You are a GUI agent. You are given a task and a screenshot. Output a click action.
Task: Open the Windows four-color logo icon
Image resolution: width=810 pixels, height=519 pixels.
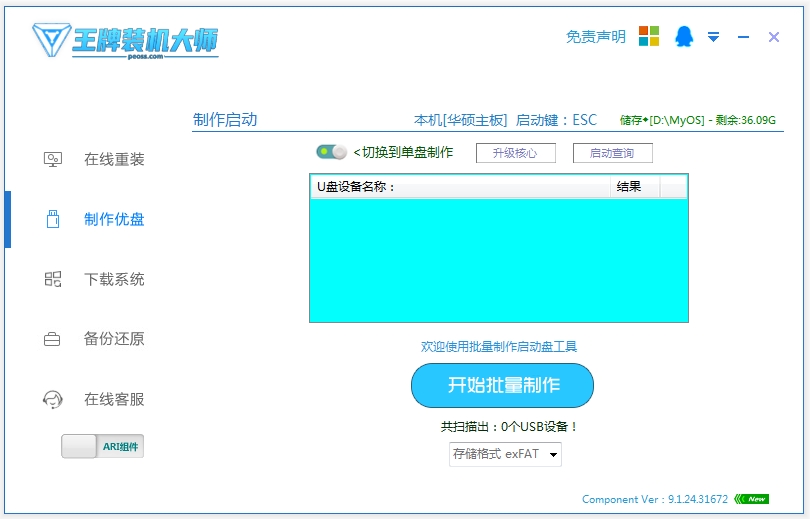tap(649, 36)
